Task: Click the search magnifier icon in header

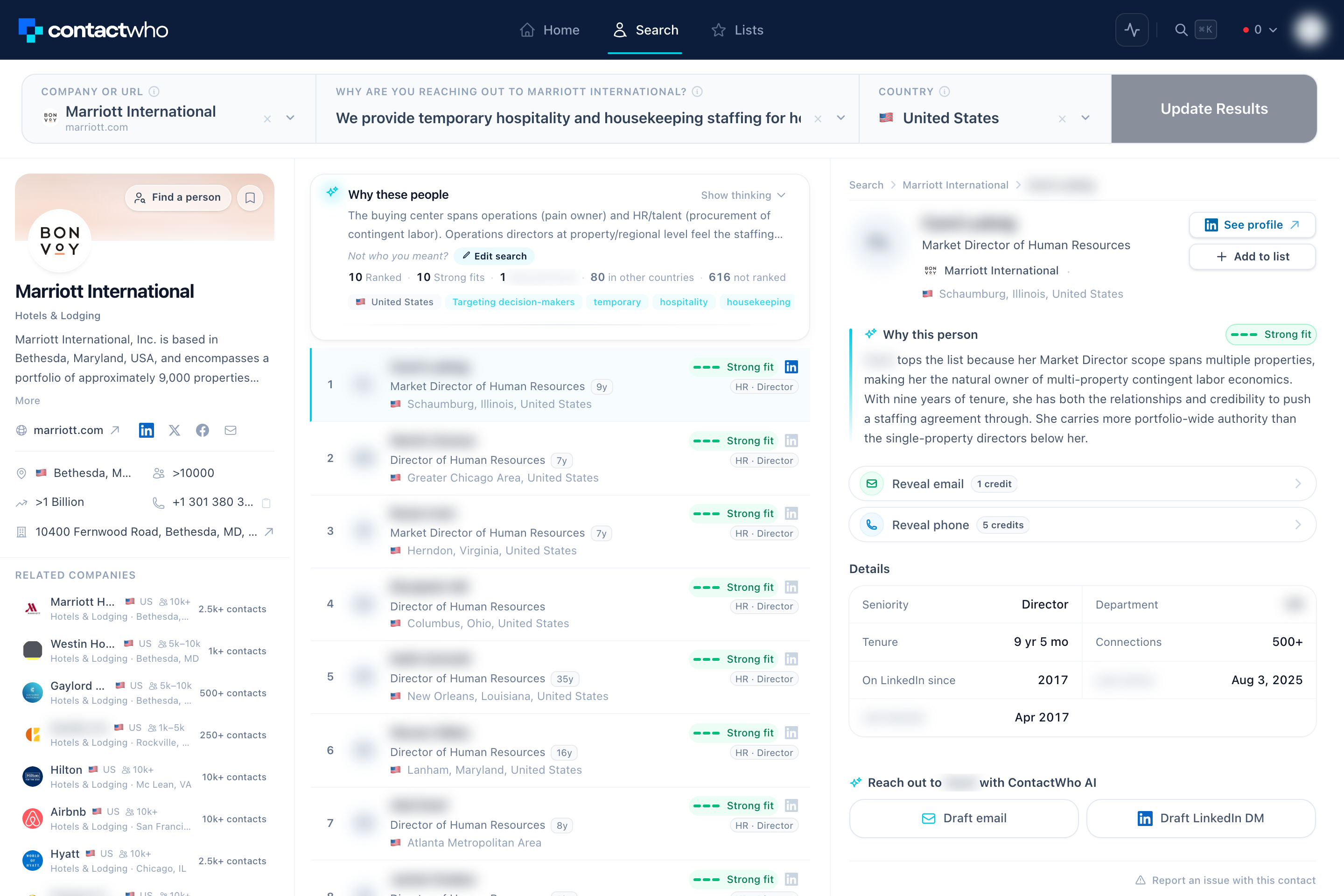Action: pos(1181,30)
